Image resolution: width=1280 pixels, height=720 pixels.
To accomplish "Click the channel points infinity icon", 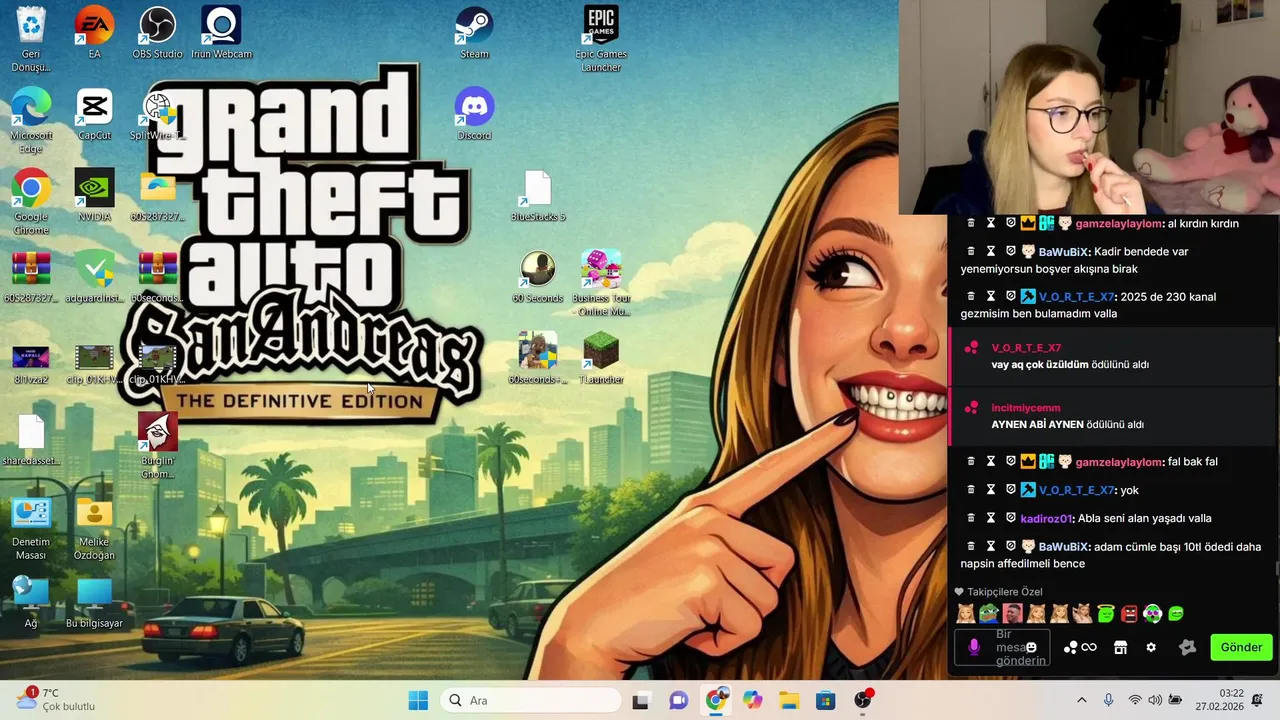I will pos(1081,647).
